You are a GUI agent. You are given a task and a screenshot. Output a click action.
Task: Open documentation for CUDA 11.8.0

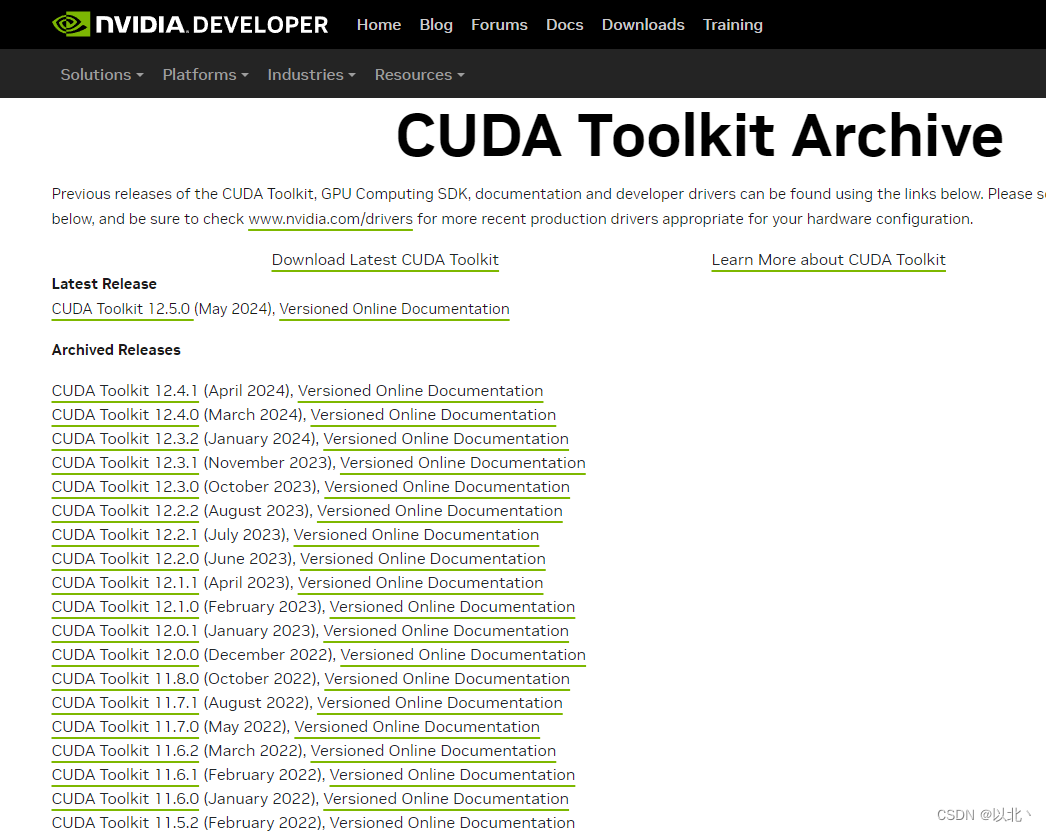point(447,679)
